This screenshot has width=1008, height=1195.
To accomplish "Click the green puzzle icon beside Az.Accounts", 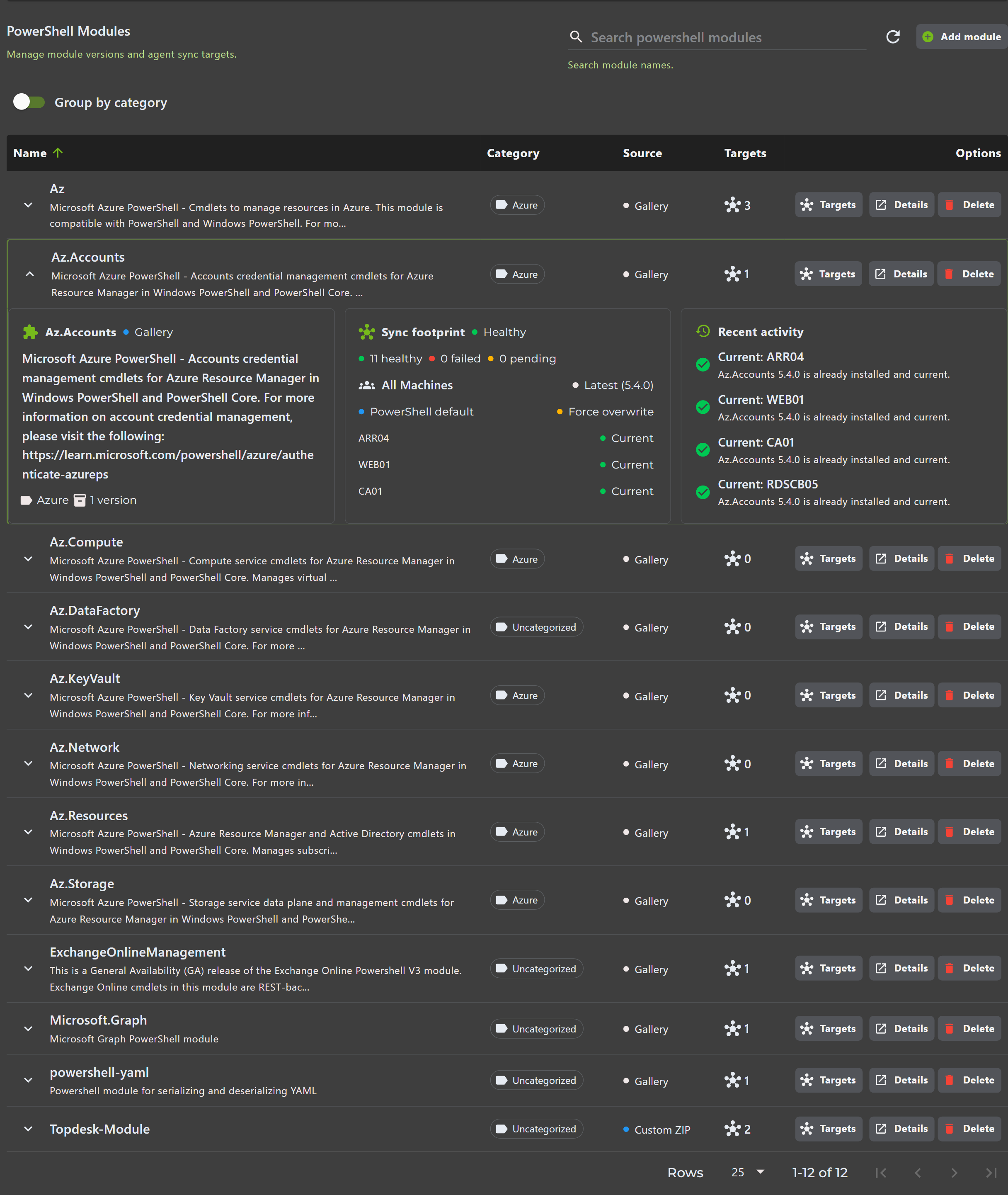I will [x=30, y=332].
